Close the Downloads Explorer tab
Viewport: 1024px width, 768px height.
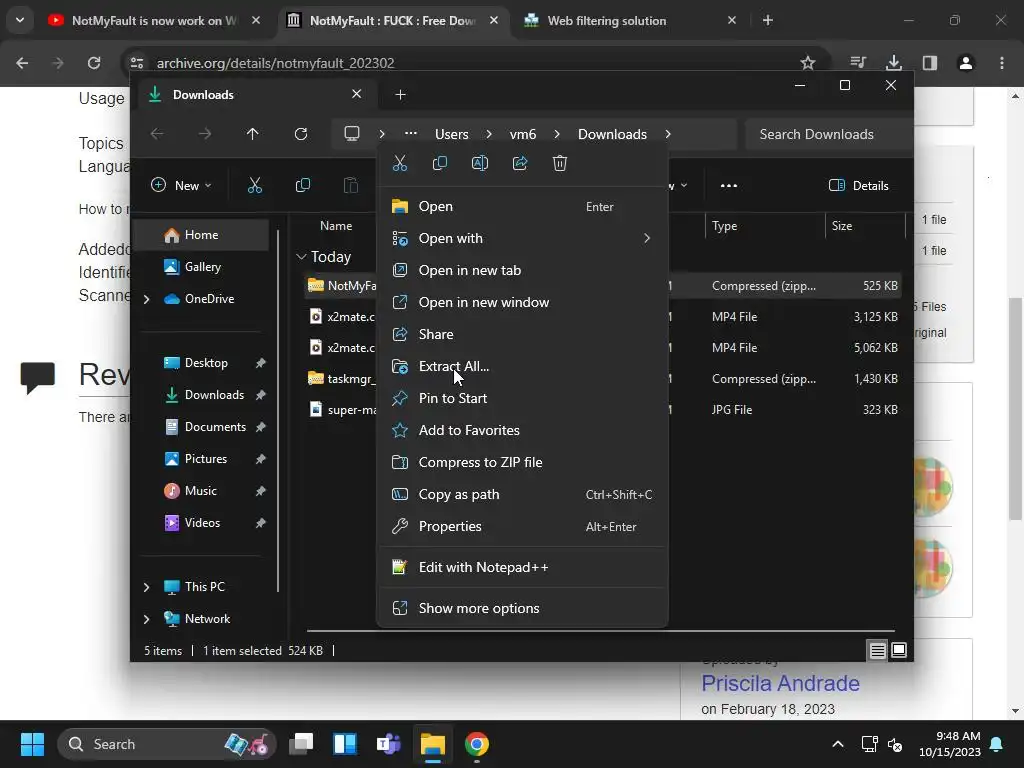(x=357, y=94)
